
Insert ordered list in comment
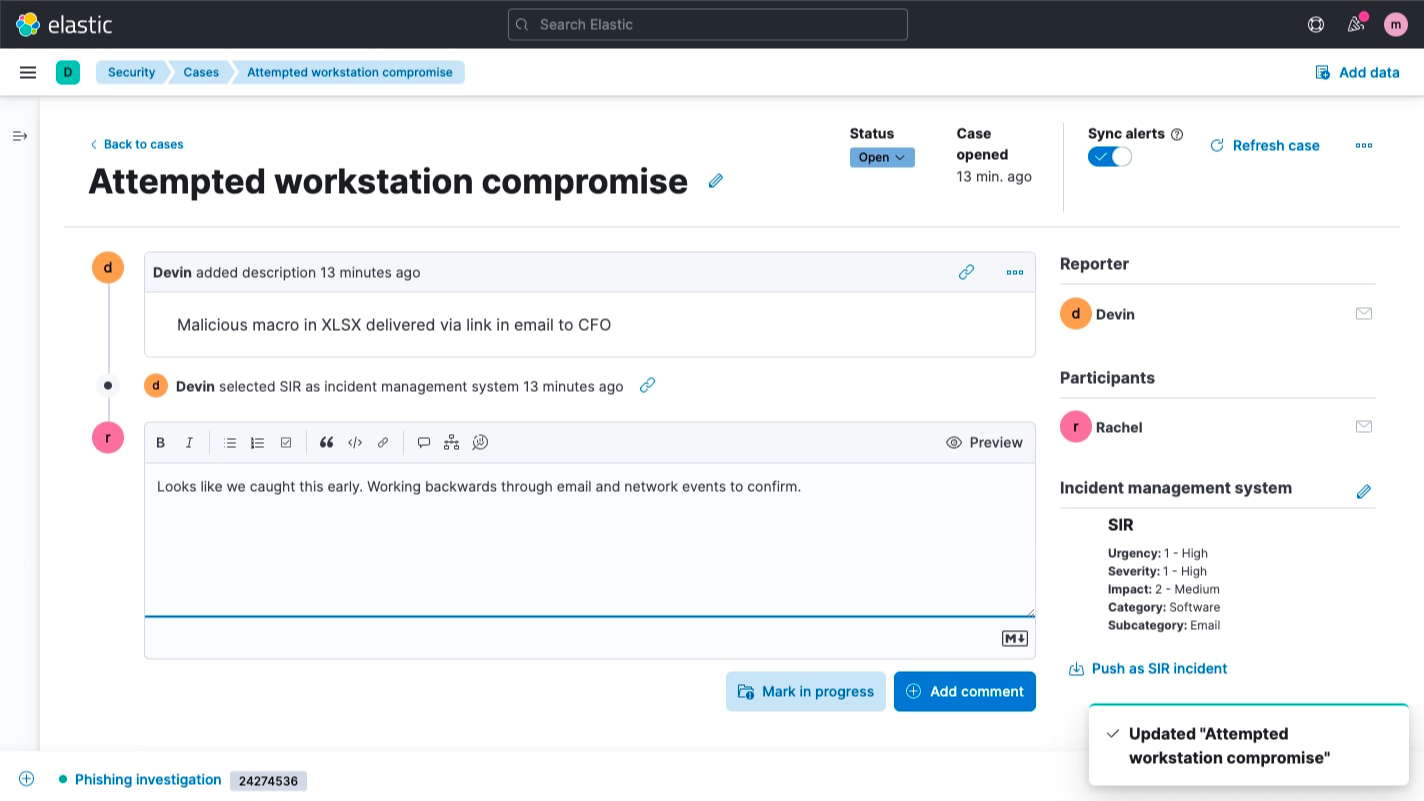click(x=257, y=442)
